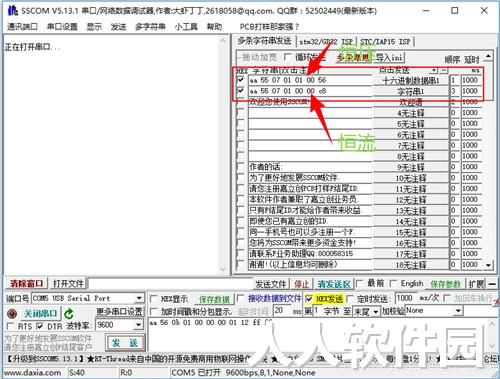Click the red record port status icon

(x=12, y=314)
